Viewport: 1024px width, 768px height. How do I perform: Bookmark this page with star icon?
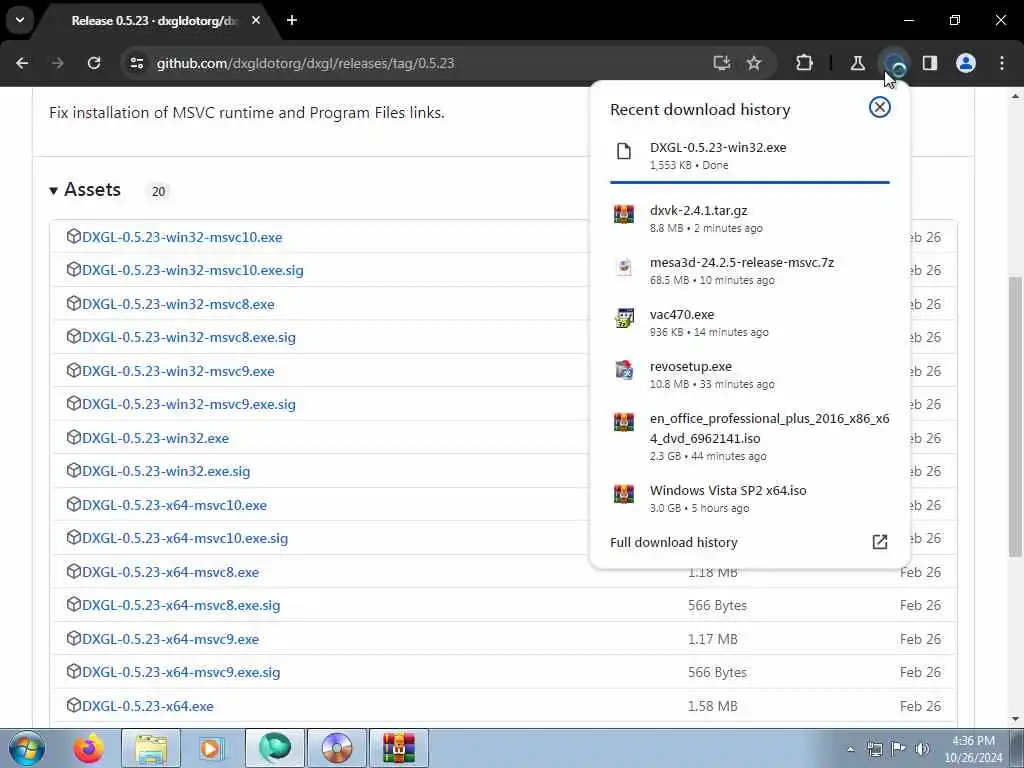pos(754,63)
